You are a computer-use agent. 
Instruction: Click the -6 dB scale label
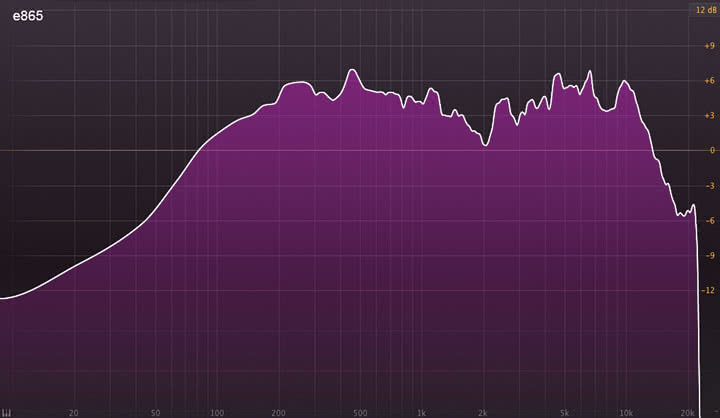pos(710,221)
